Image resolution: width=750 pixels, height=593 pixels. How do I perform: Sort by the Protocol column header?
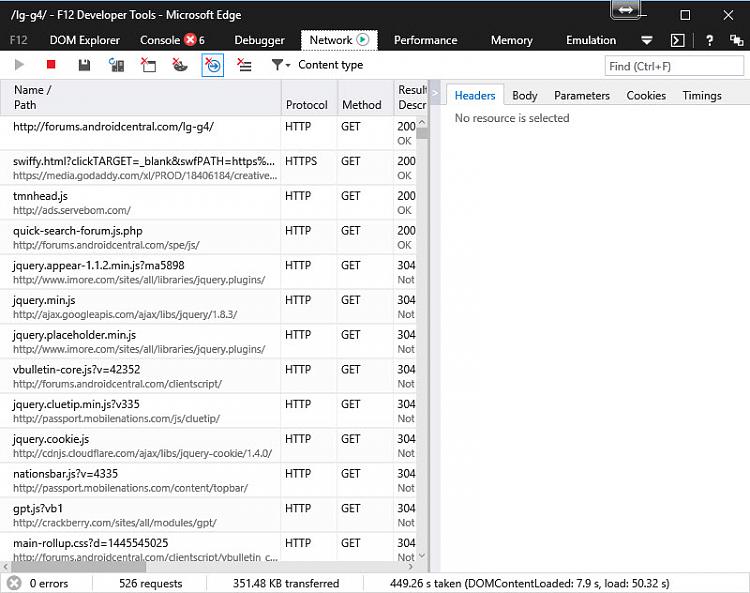[x=309, y=98]
